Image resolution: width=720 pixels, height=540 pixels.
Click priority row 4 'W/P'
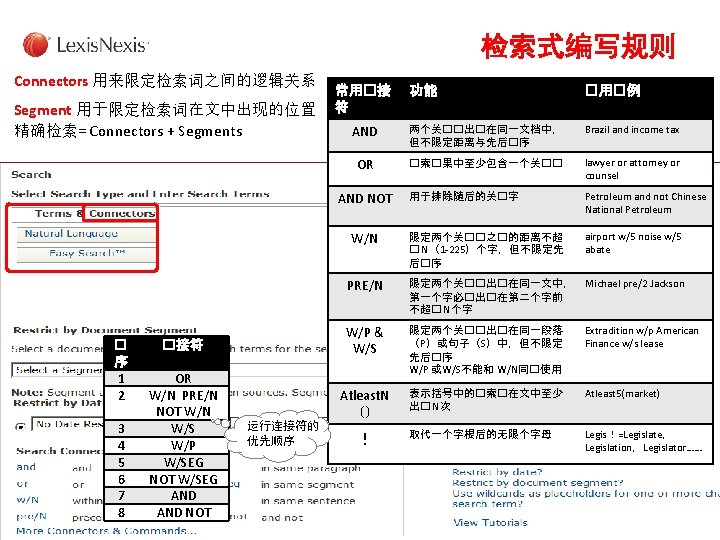click(x=166, y=445)
